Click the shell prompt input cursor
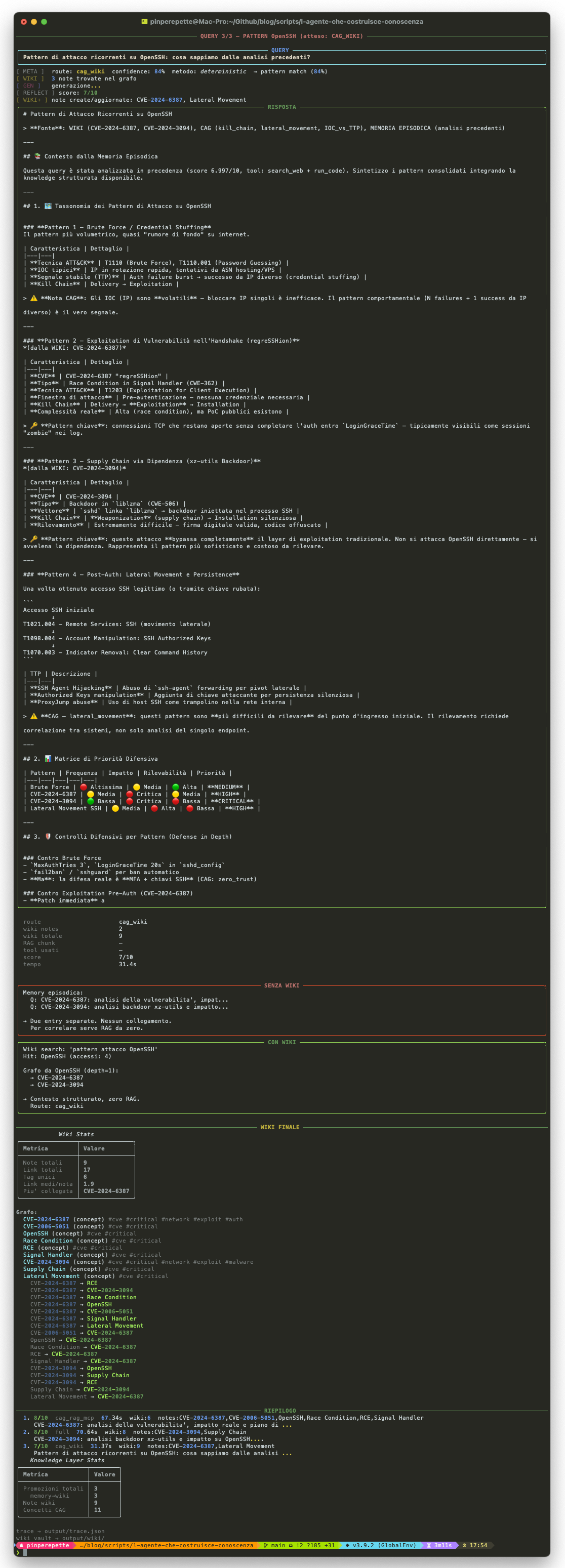Screen dimensions: 565x1568 click(x=26, y=1553)
